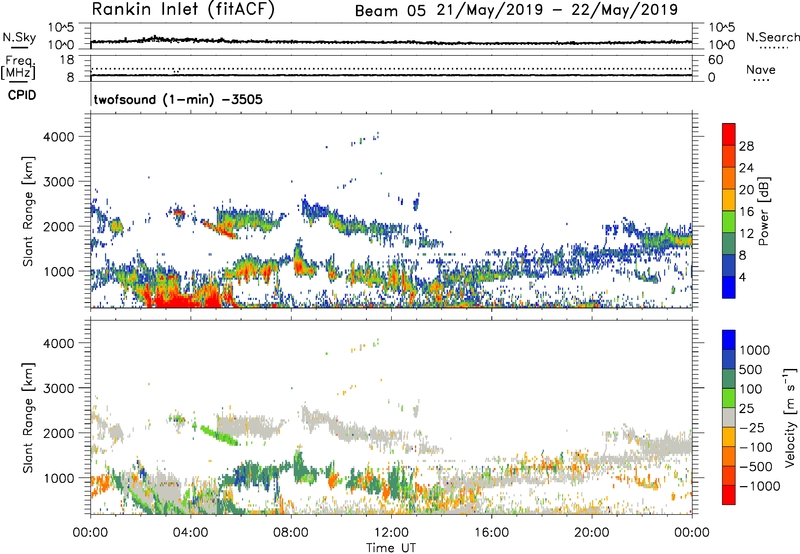
Task: Click the "16:00" time axis label
Action: click(x=491, y=533)
